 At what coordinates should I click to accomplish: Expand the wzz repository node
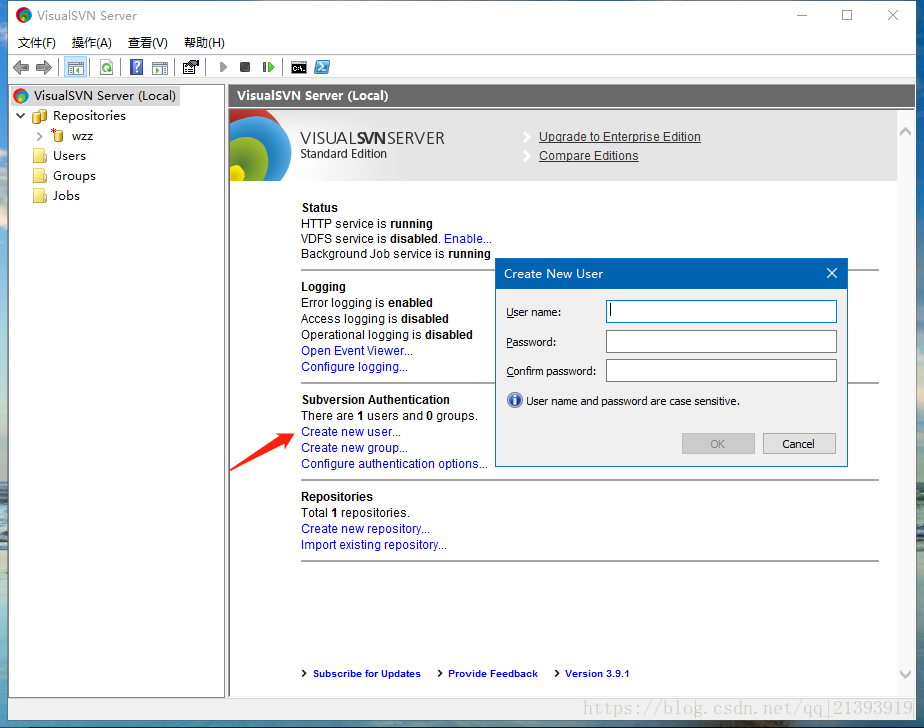click(39, 136)
